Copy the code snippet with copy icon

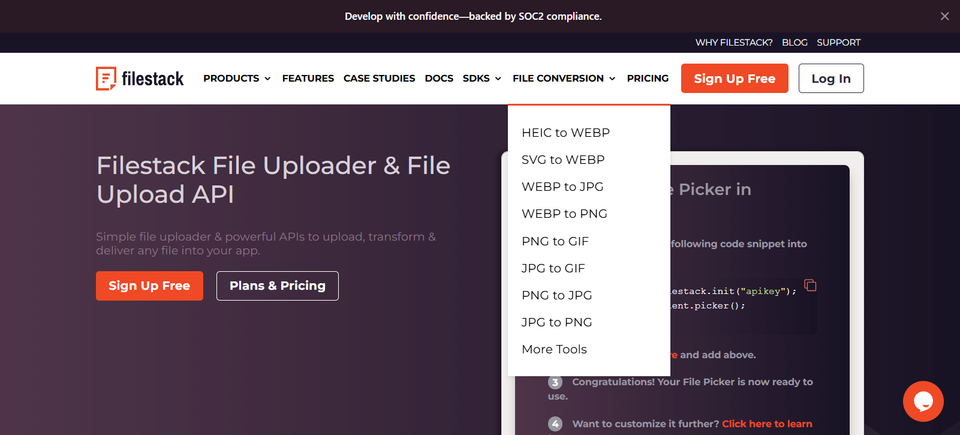[x=810, y=286]
